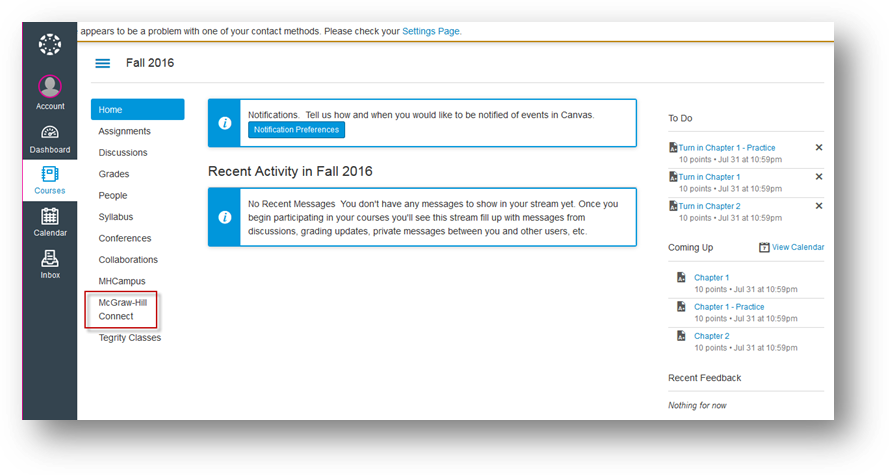The width and height of the screenshot is (889, 475).
Task: Click the Notification Preferences button
Action: (296, 130)
